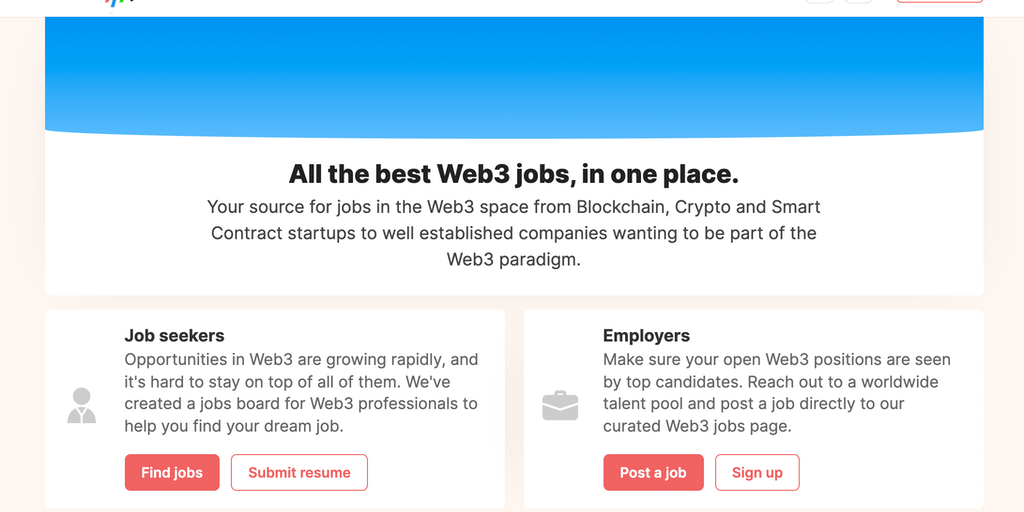1024x512 pixels.
Task: Click the left small square header button
Action: (819, 2)
